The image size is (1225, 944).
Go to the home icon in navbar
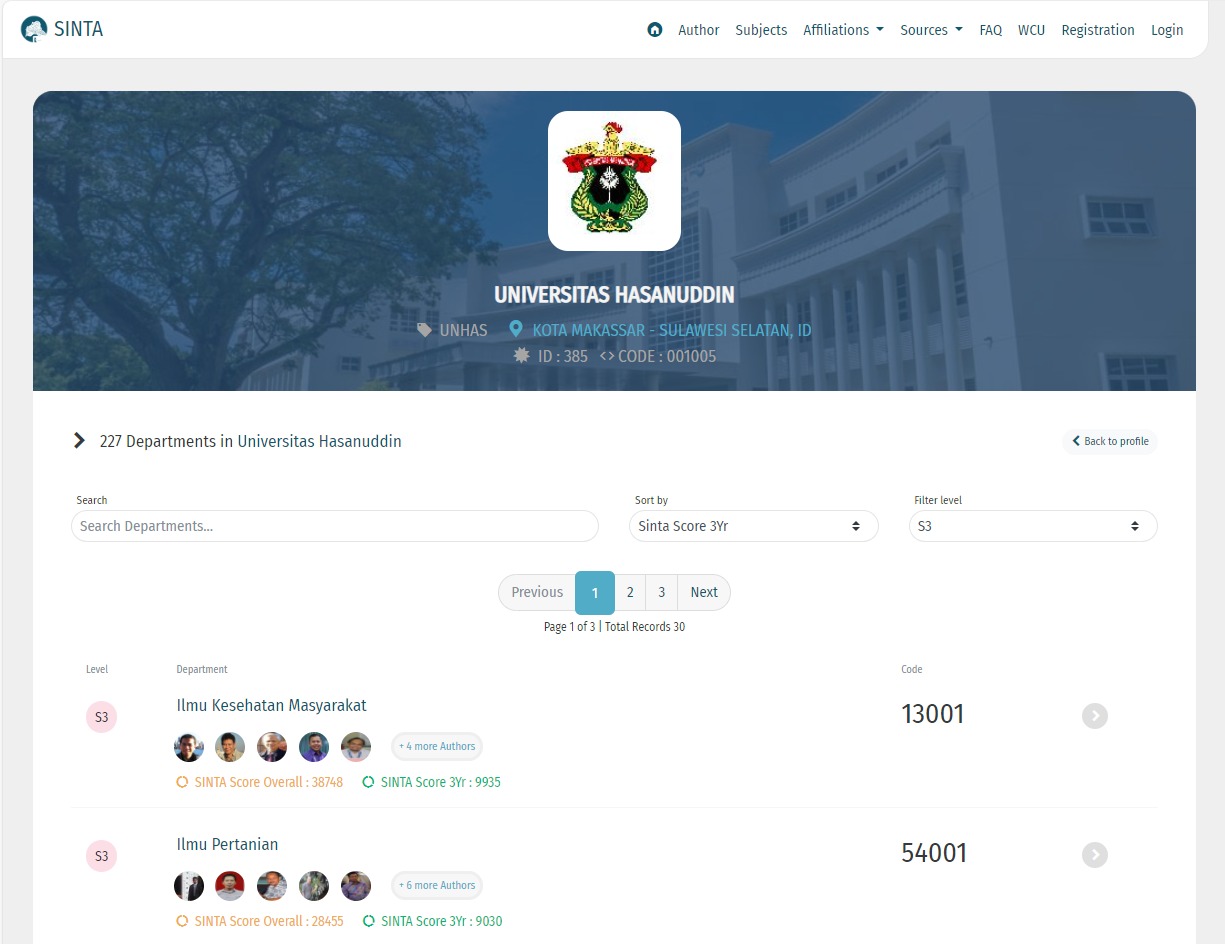coord(655,30)
